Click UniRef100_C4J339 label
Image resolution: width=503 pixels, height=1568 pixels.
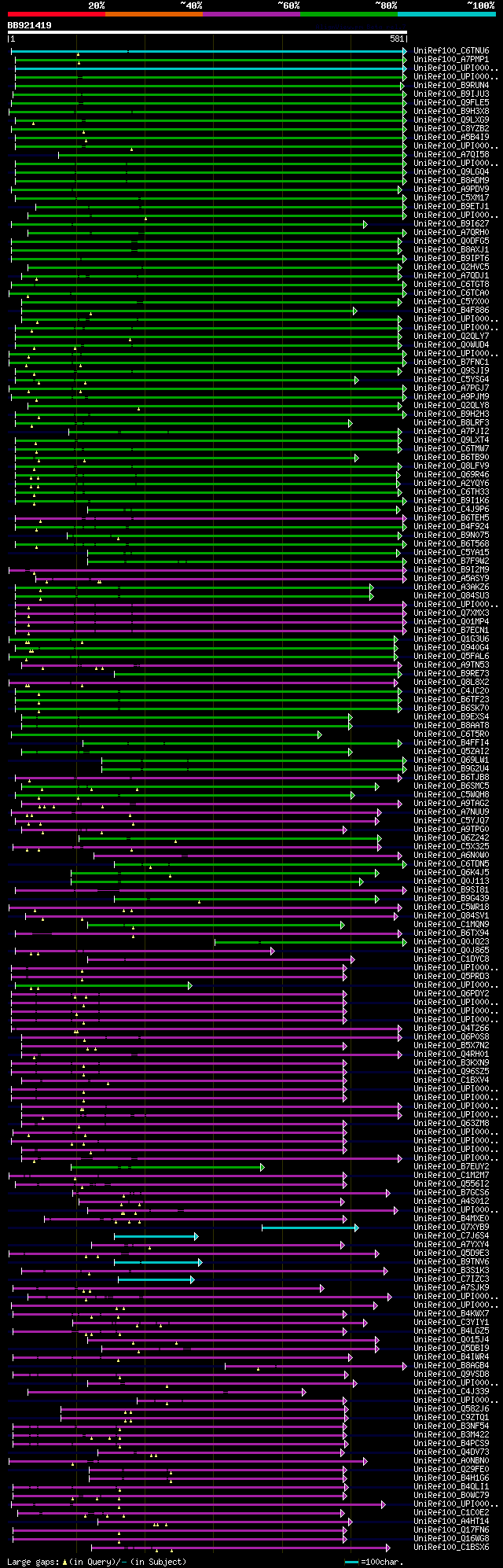(451, 1392)
